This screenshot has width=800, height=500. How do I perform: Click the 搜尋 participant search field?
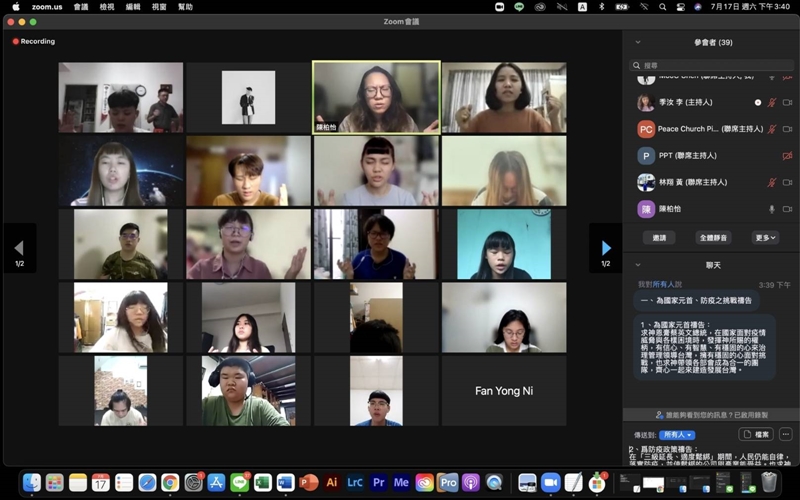(x=711, y=65)
